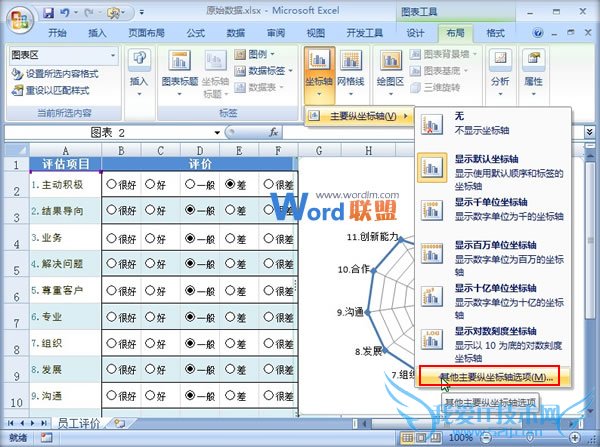Click the 重设以匹配样式 reset style icon
This screenshot has height=447, width=600.
[x=18, y=91]
